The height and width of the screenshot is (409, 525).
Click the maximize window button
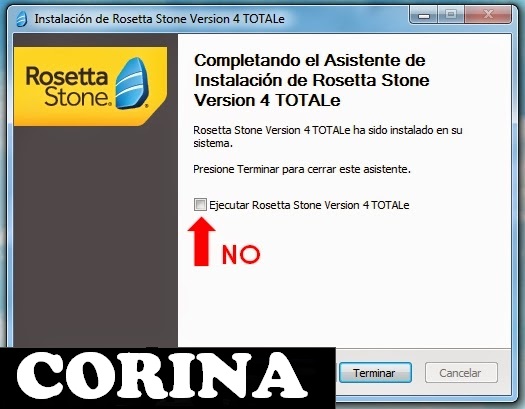tap(451, 14)
